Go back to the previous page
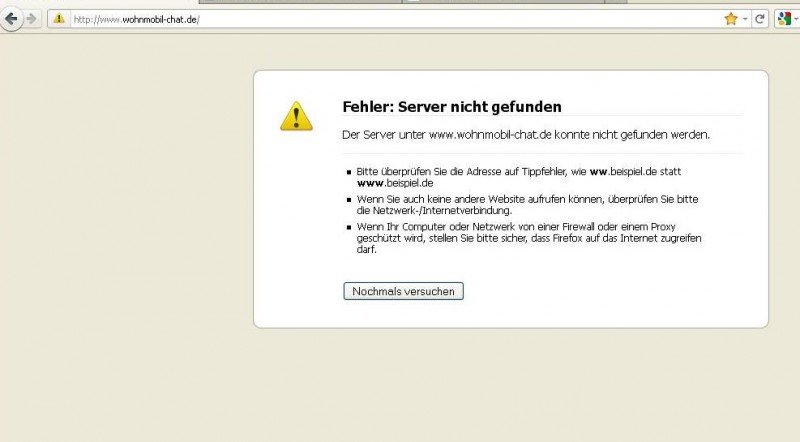 point(11,18)
